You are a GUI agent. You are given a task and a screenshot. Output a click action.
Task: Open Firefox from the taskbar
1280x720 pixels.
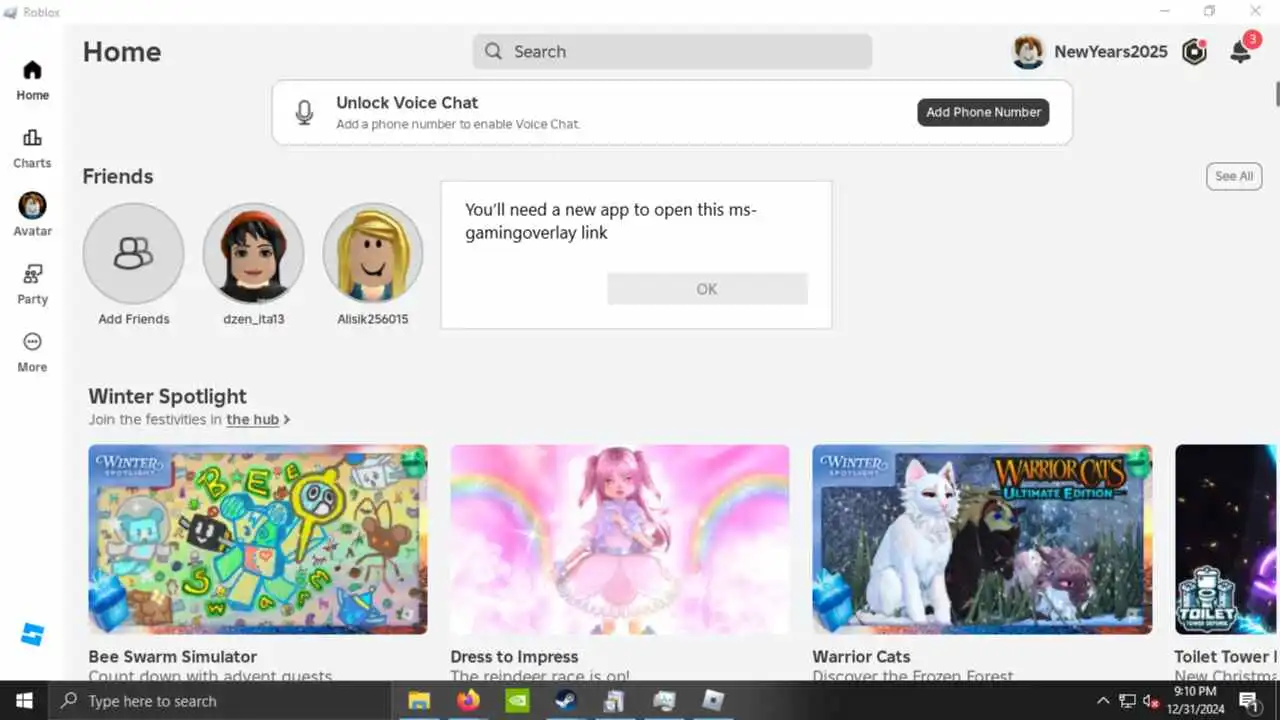point(468,701)
